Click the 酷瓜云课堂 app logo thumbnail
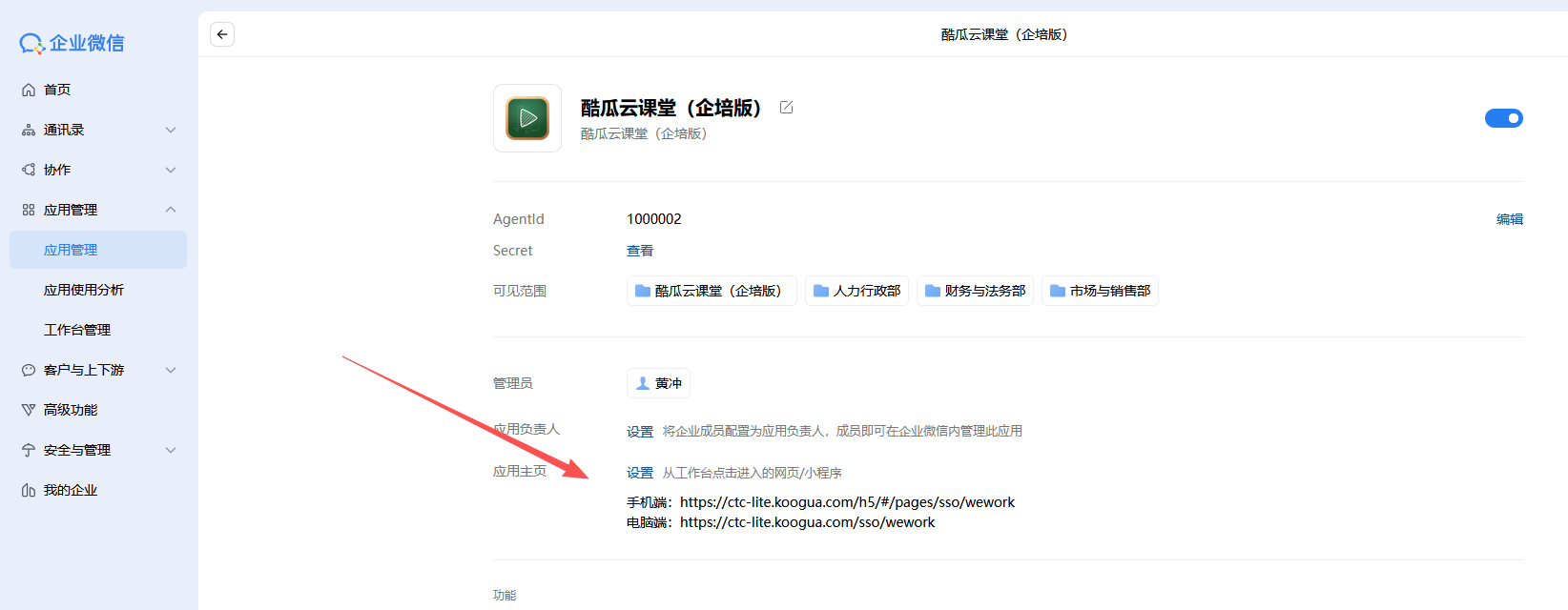The width and height of the screenshot is (1568, 610). click(527, 118)
